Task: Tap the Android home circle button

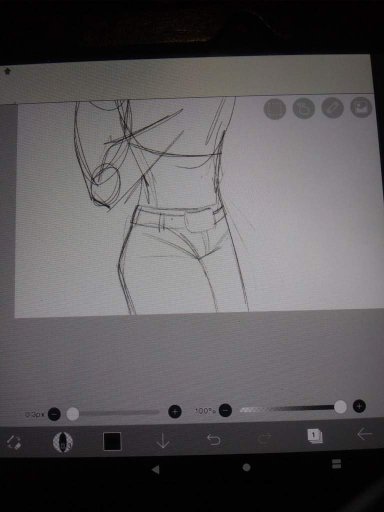Action: click(x=246, y=467)
